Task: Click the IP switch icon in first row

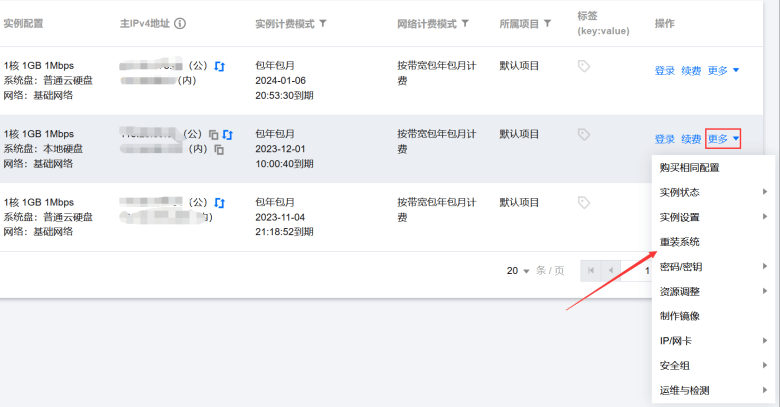Action: click(219, 66)
